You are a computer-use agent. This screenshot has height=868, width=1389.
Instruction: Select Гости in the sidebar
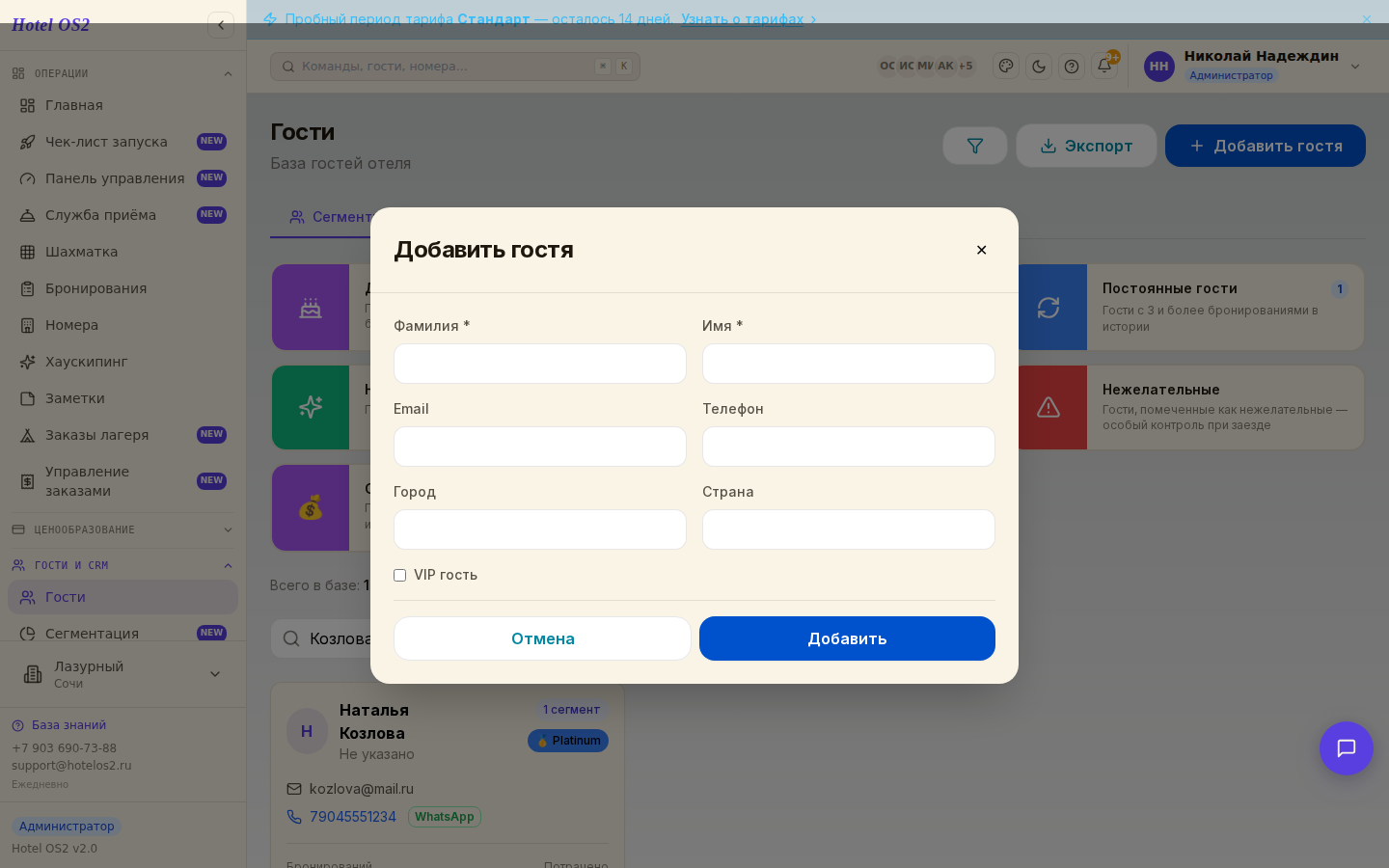(123, 597)
